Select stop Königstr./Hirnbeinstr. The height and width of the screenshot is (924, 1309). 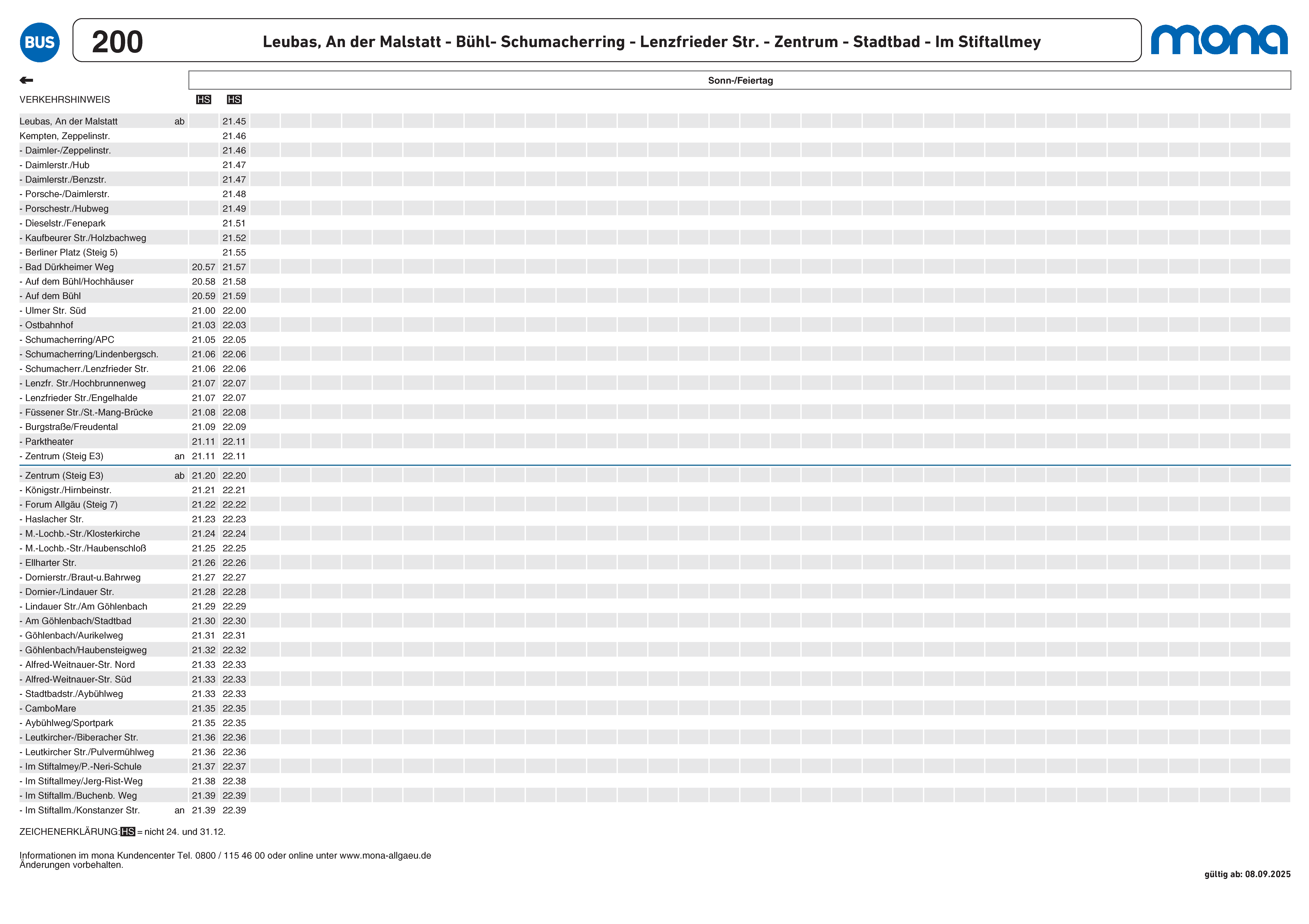pos(66,490)
